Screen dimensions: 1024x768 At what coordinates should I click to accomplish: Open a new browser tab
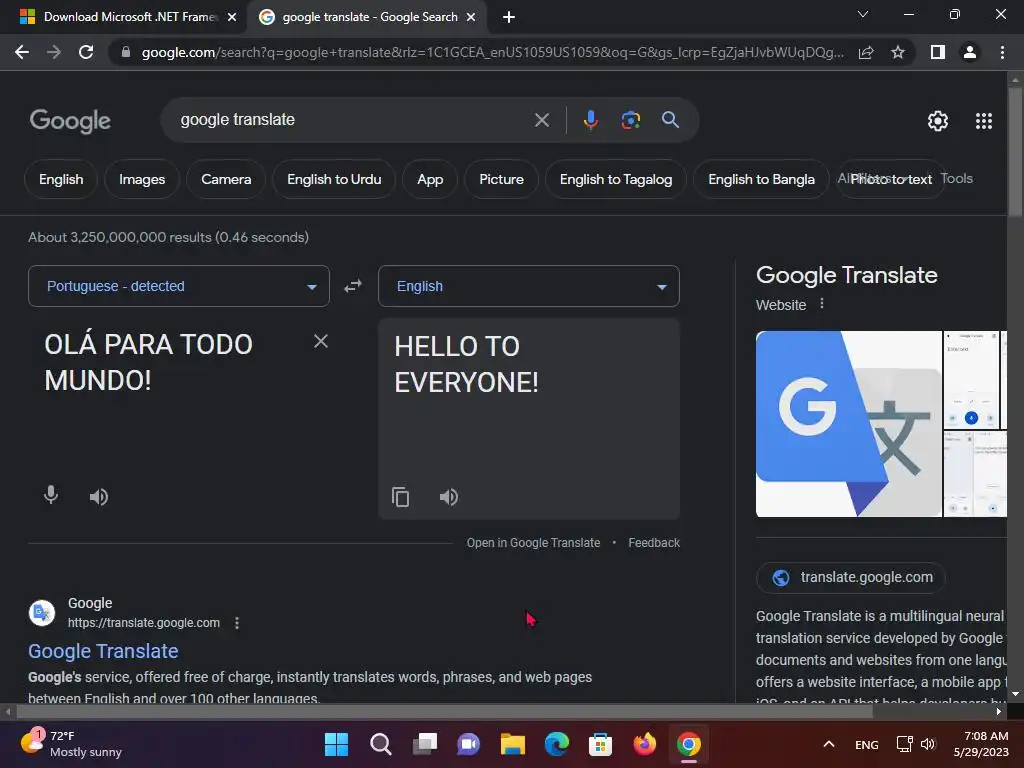(x=509, y=17)
